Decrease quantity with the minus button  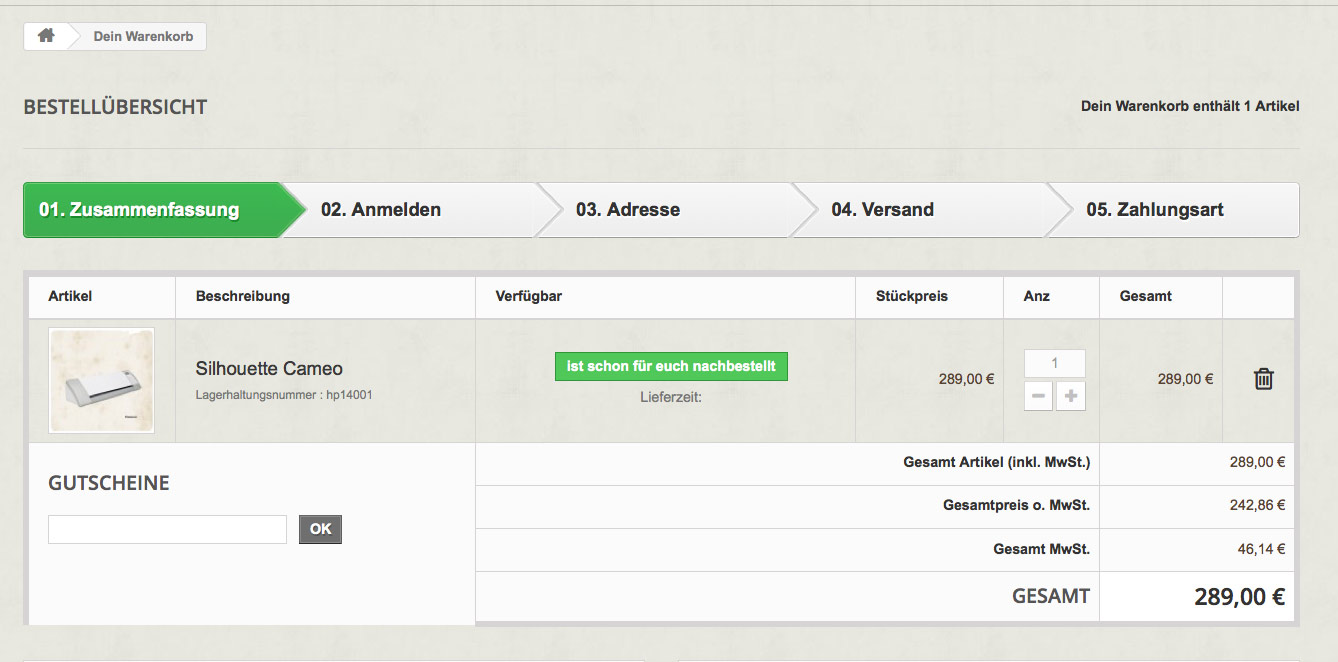1038,397
